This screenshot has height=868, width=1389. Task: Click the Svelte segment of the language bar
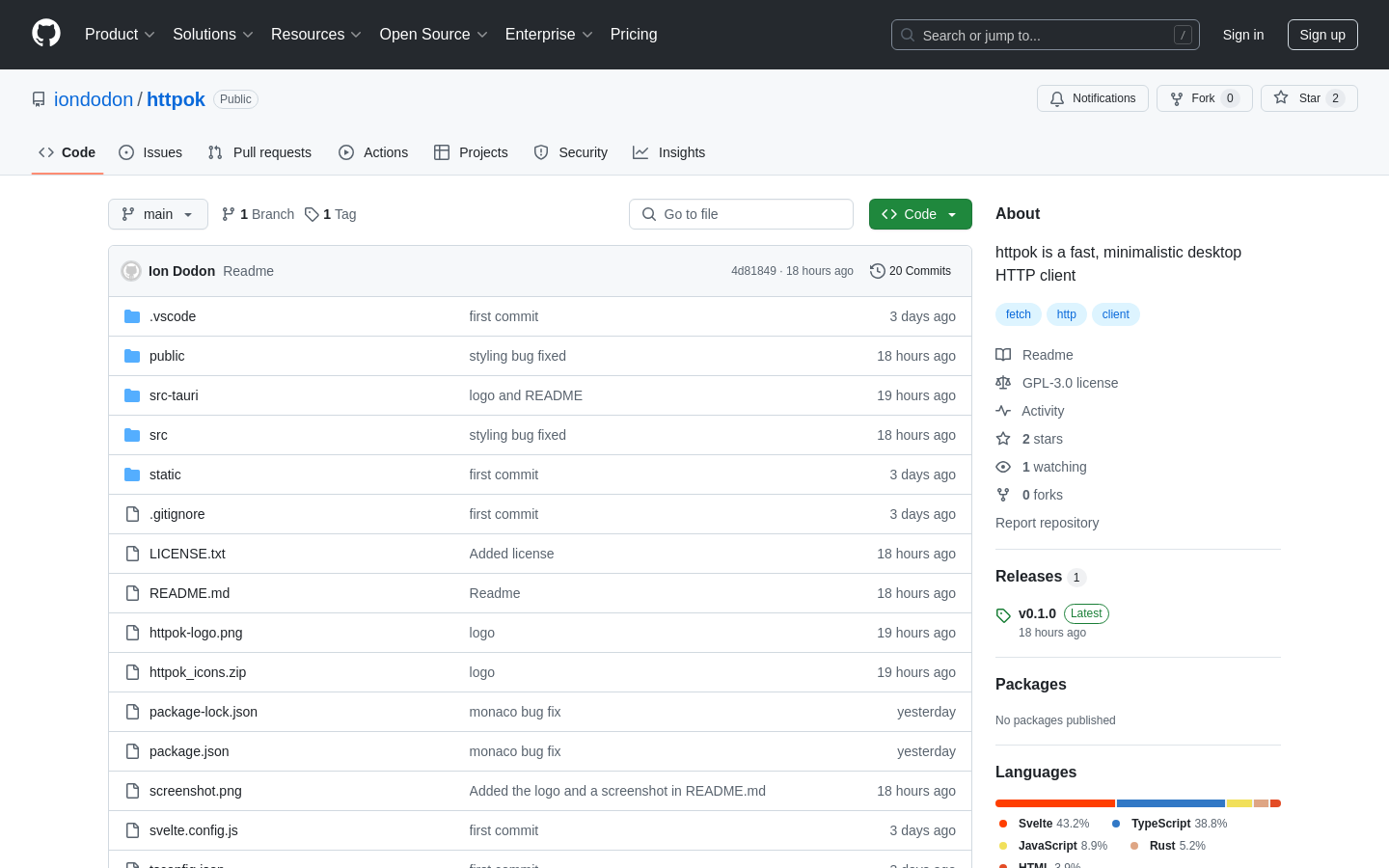click(1055, 803)
